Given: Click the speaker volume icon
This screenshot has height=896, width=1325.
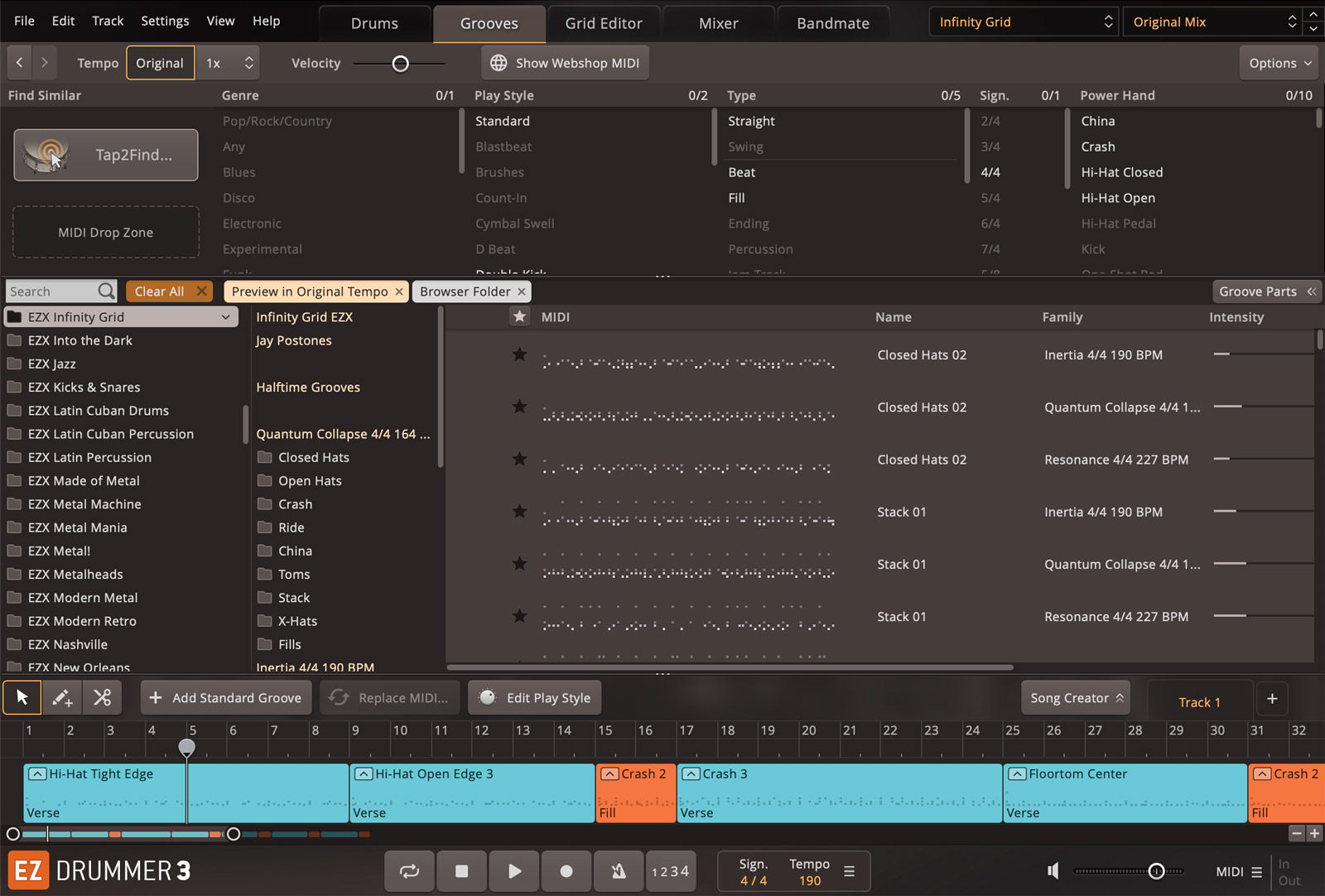Looking at the screenshot, I should pyautogui.click(x=1053, y=871).
